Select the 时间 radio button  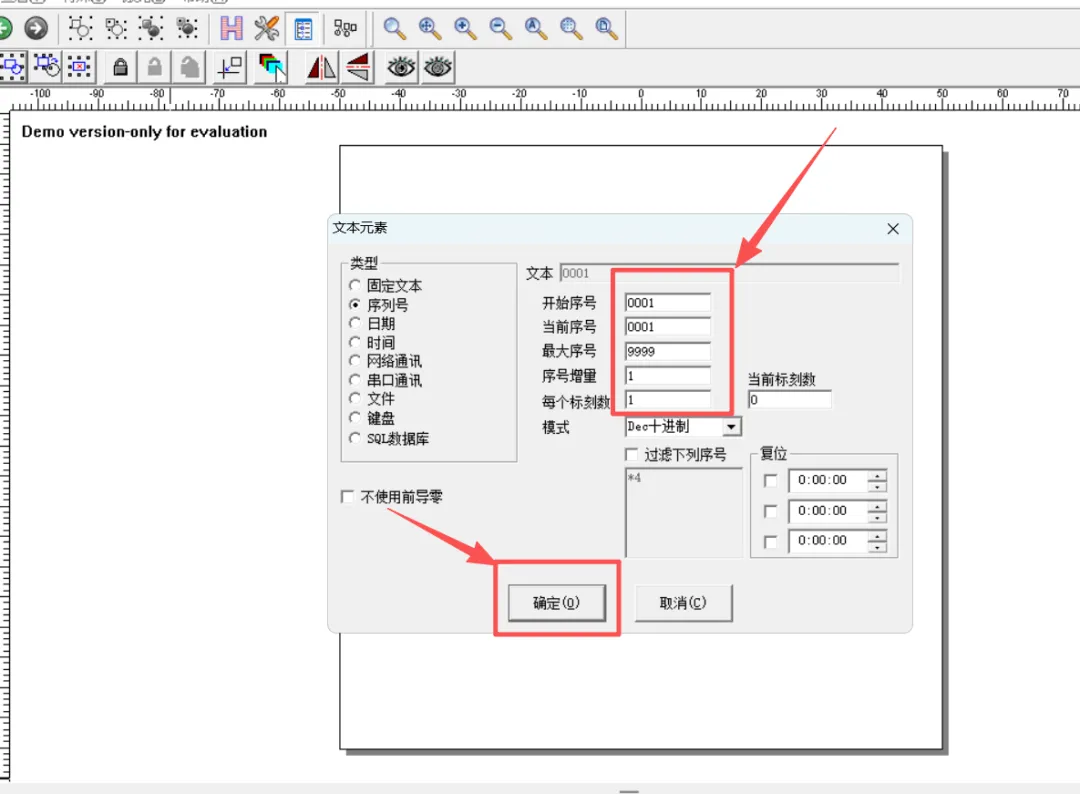(x=355, y=342)
